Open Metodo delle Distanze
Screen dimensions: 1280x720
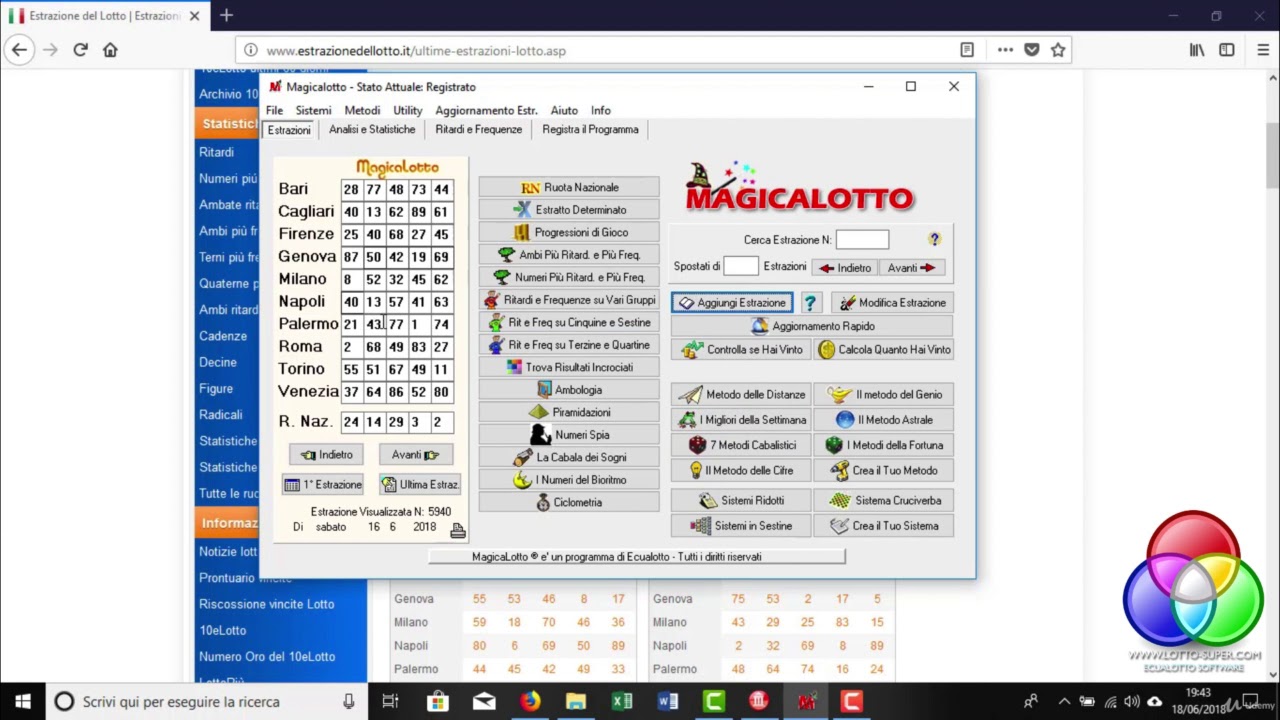coord(741,394)
